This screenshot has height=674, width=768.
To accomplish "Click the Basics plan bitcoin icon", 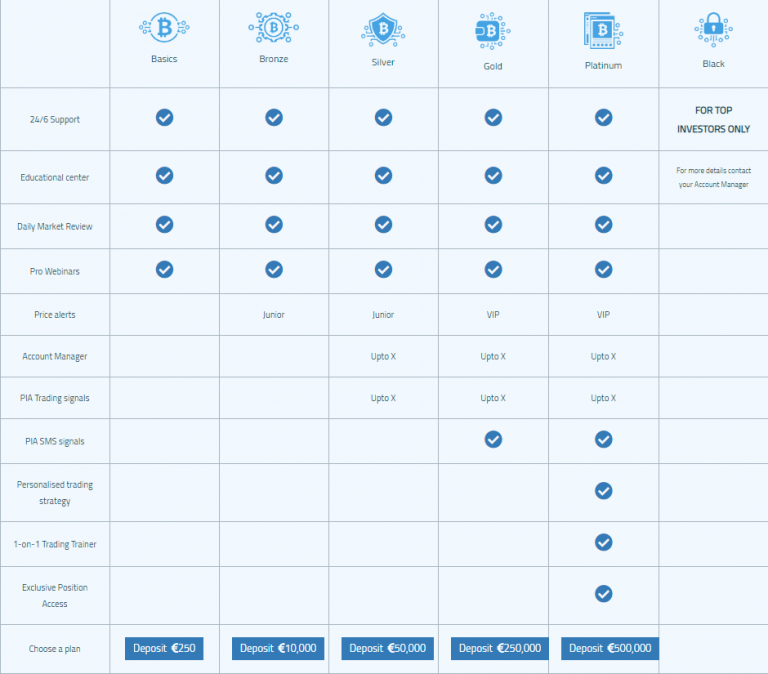I will (x=164, y=28).
